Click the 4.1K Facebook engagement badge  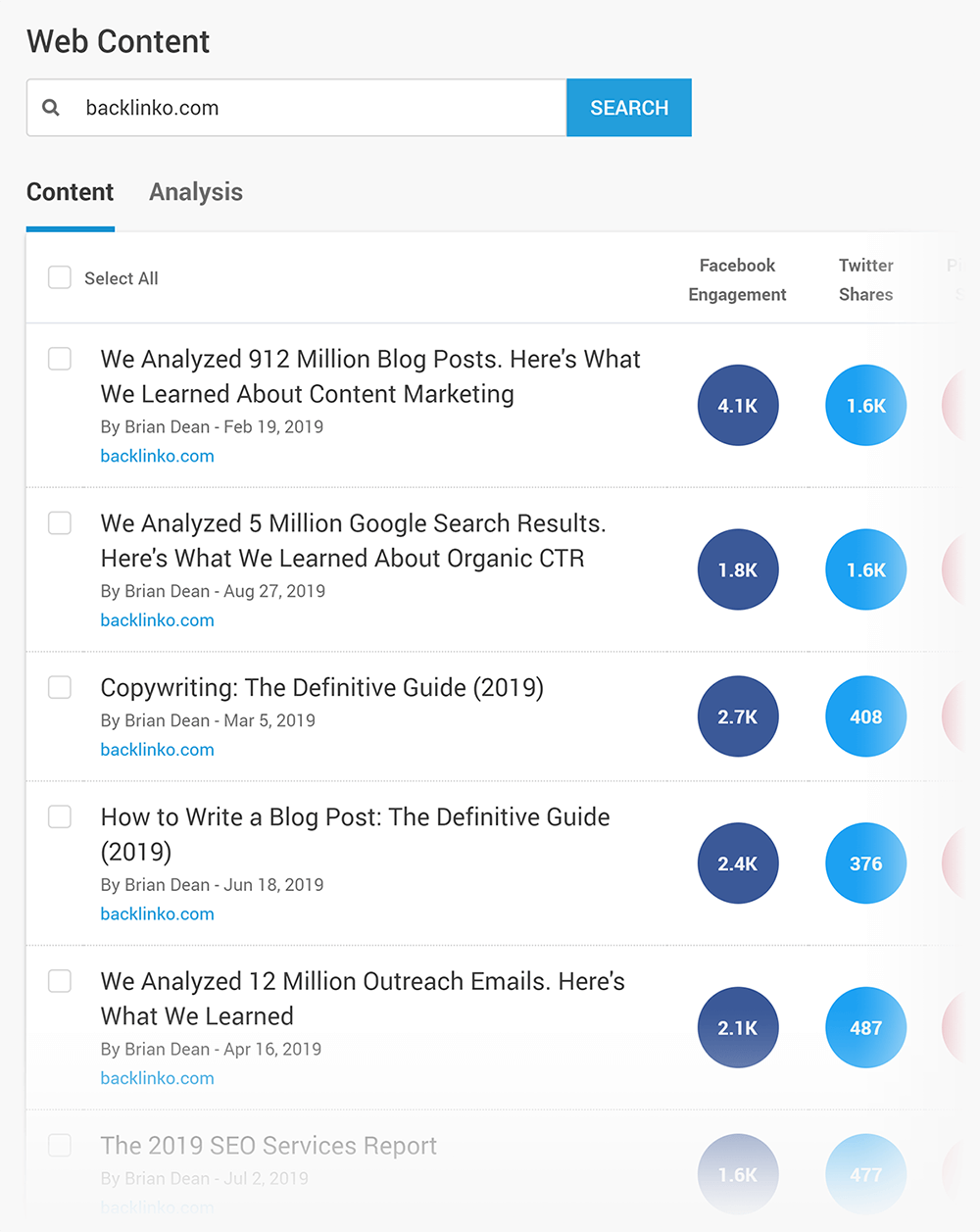pyautogui.click(x=738, y=405)
